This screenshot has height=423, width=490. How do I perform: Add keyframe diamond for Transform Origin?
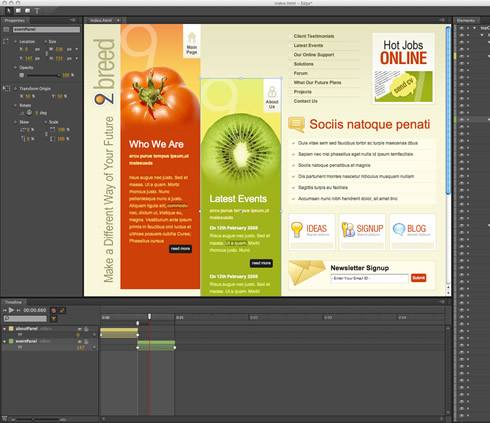point(15,89)
